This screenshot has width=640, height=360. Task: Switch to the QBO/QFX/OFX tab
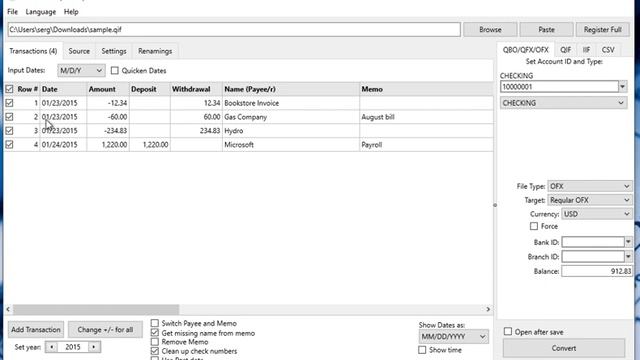coord(526,50)
